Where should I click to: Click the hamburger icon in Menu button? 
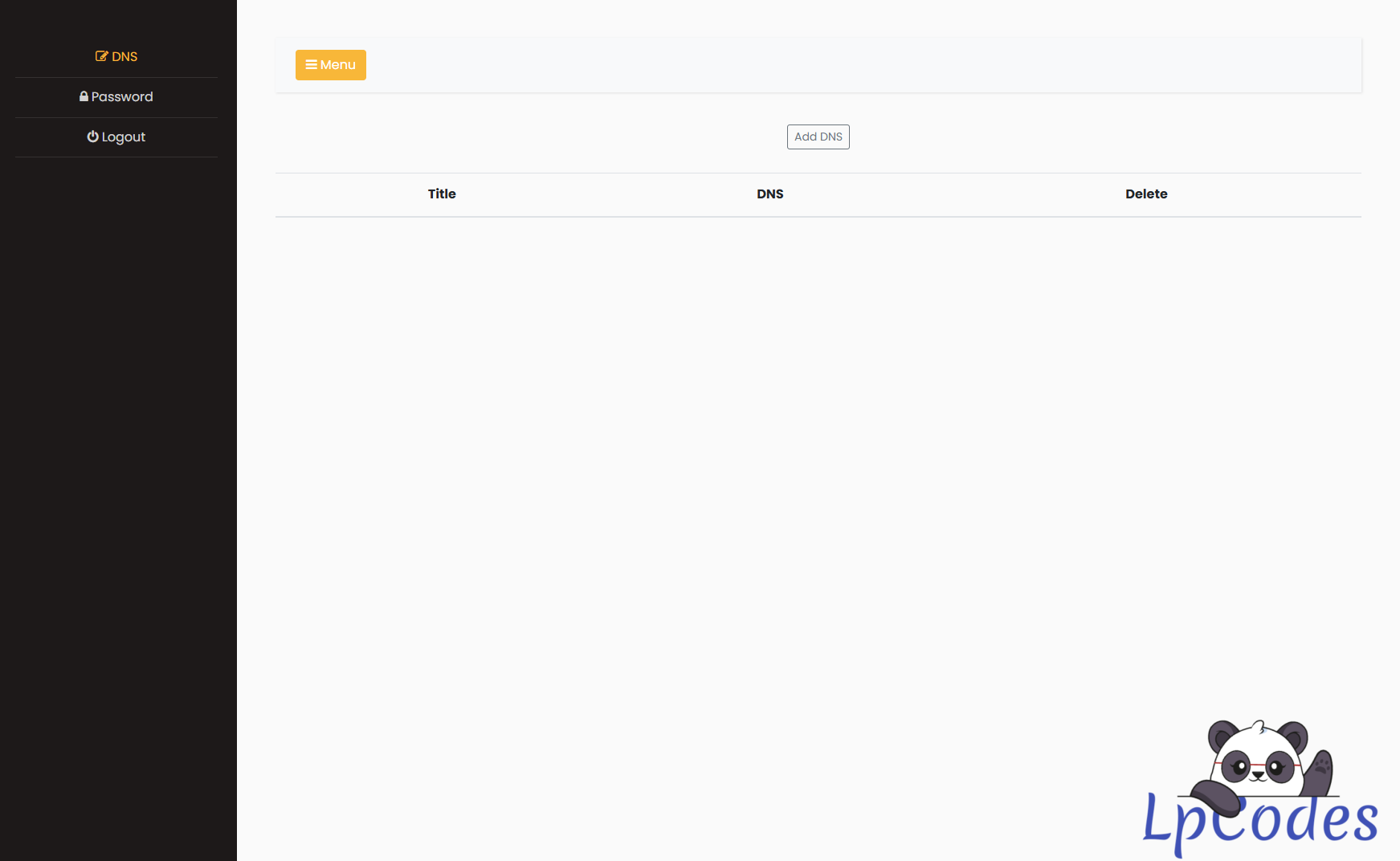(311, 64)
